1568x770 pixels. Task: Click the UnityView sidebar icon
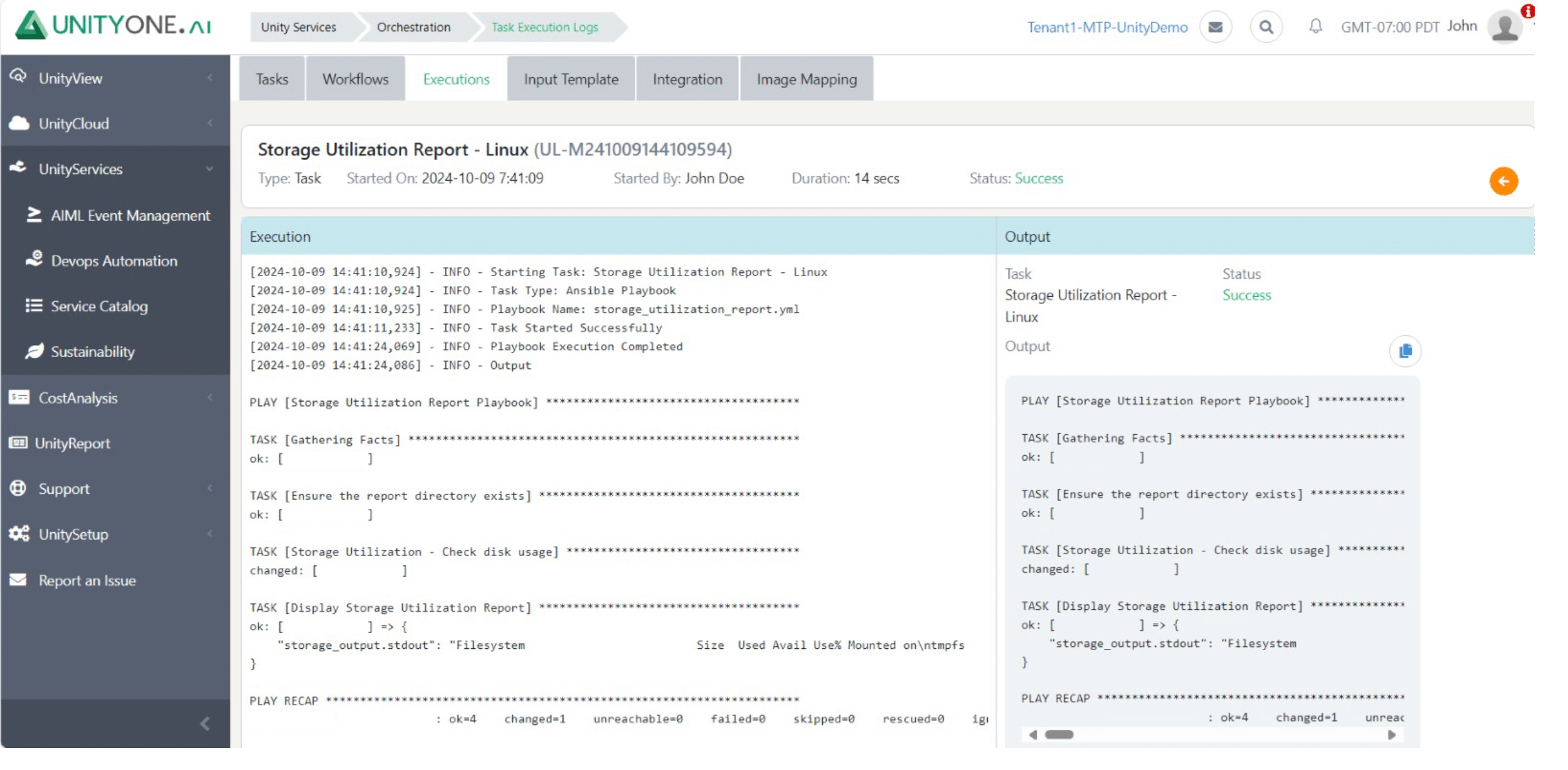18,77
